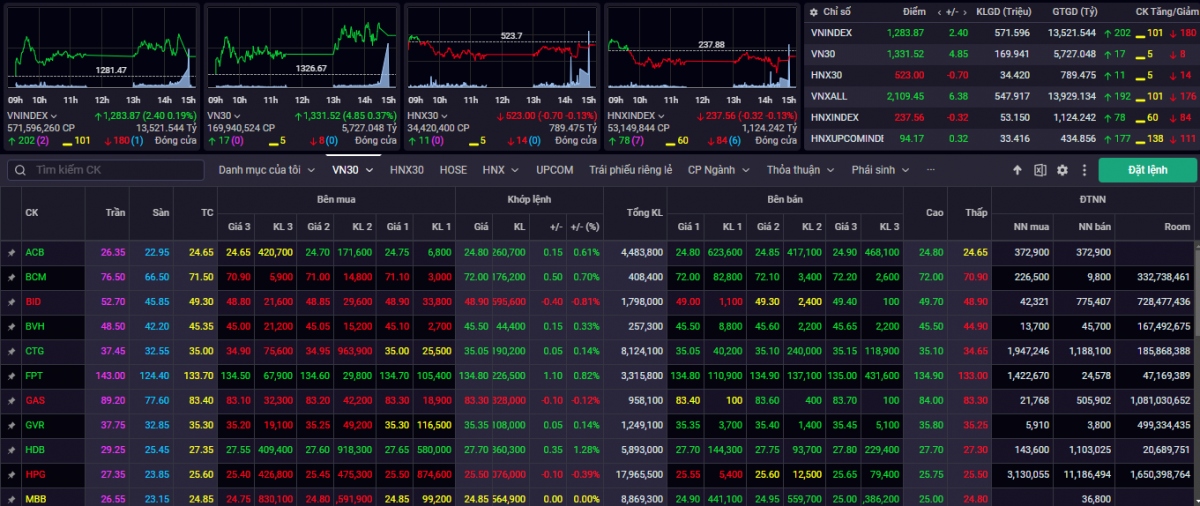Pin the CTG stock row
This screenshot has height=506, width=1200.
pyautogui.click(x=11, y=351)
